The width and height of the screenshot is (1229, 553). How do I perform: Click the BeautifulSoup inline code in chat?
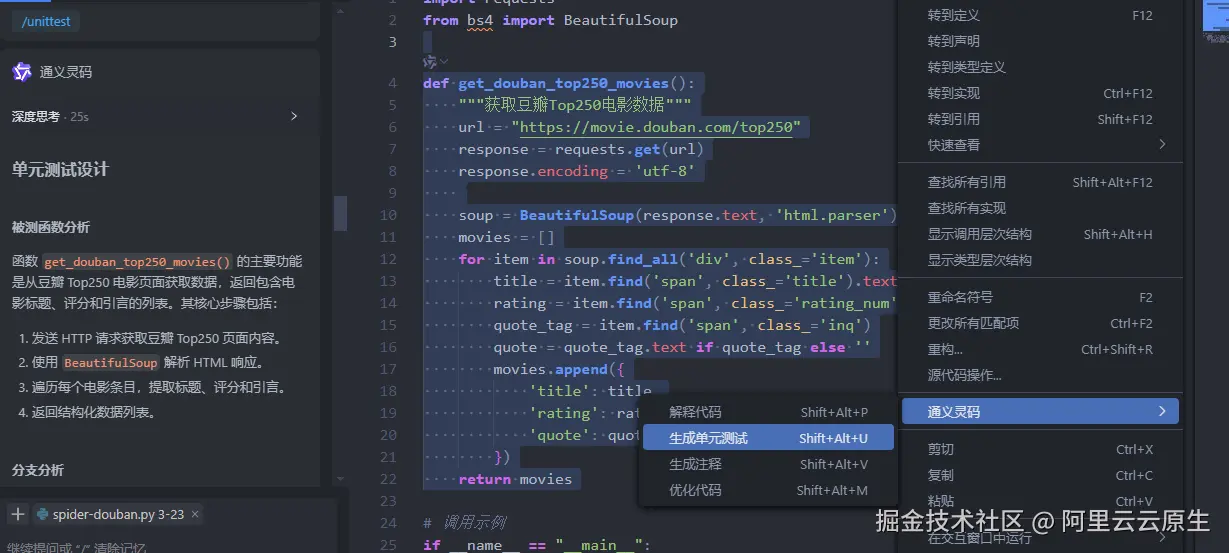110,363
